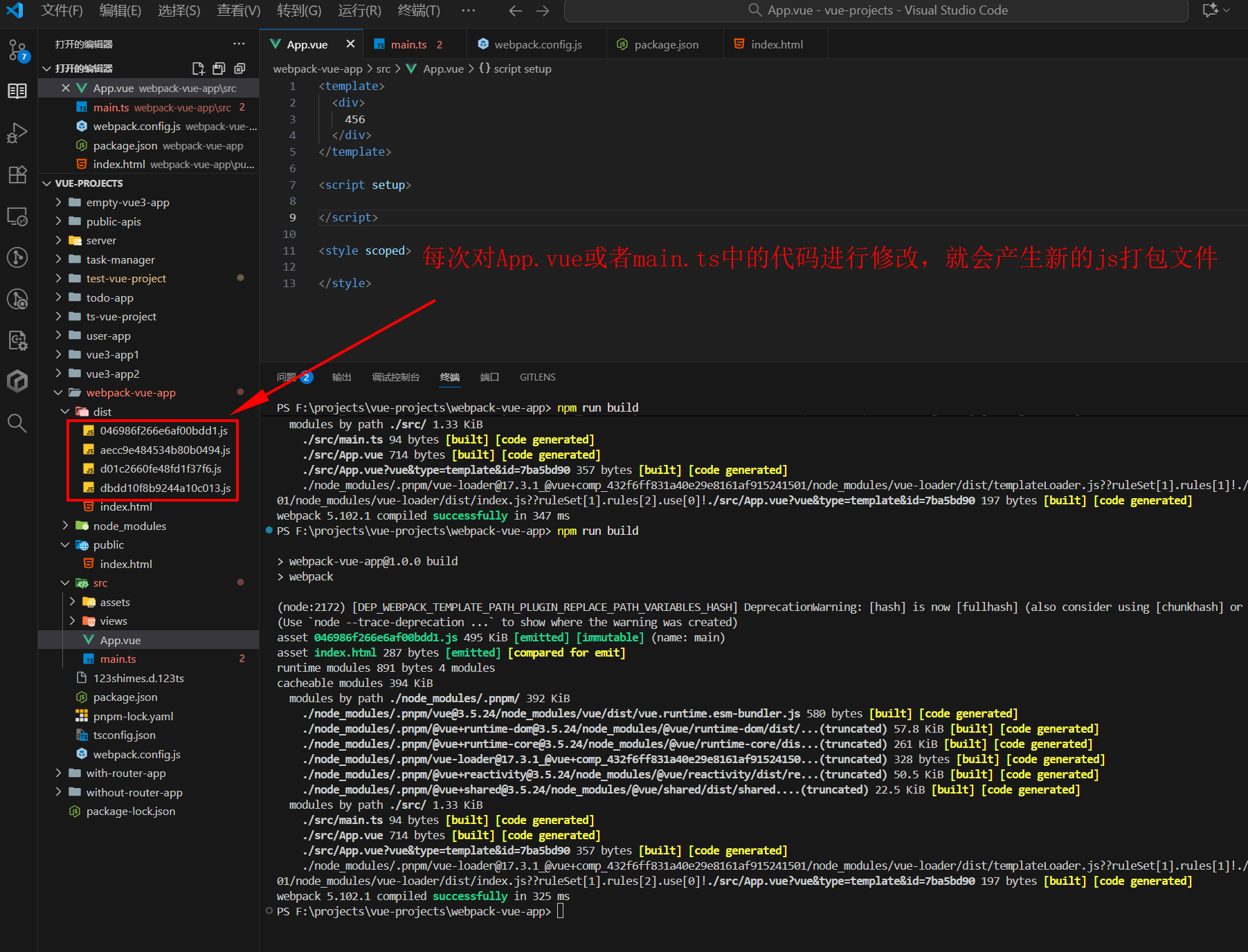Open package-lock.json file
The image size is (1248, 952).
(x=130, y=811)
